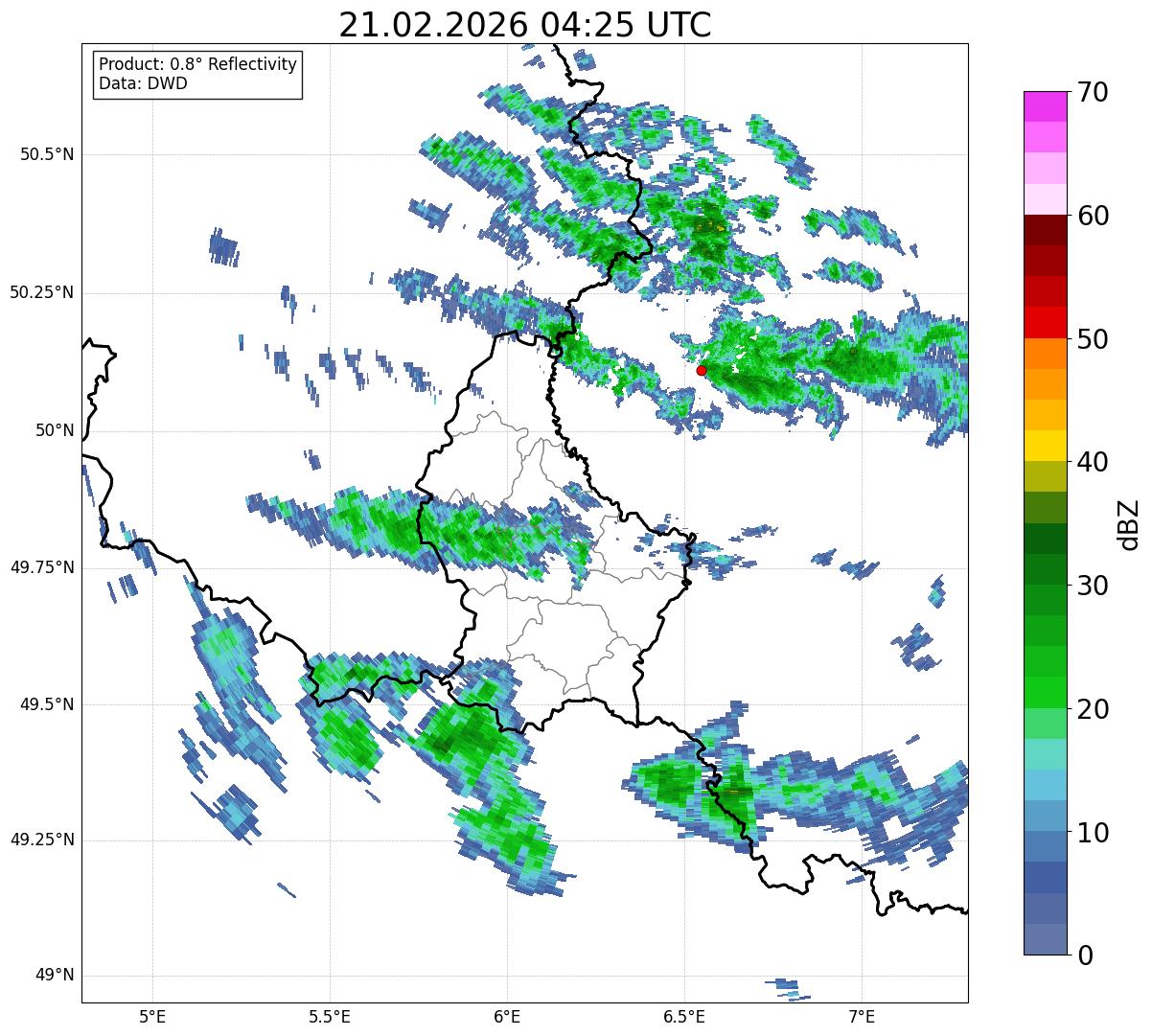Viewport: 1152px width, 1036px height.
Task: Click the red station marker dot
Action: click(702, 370)
